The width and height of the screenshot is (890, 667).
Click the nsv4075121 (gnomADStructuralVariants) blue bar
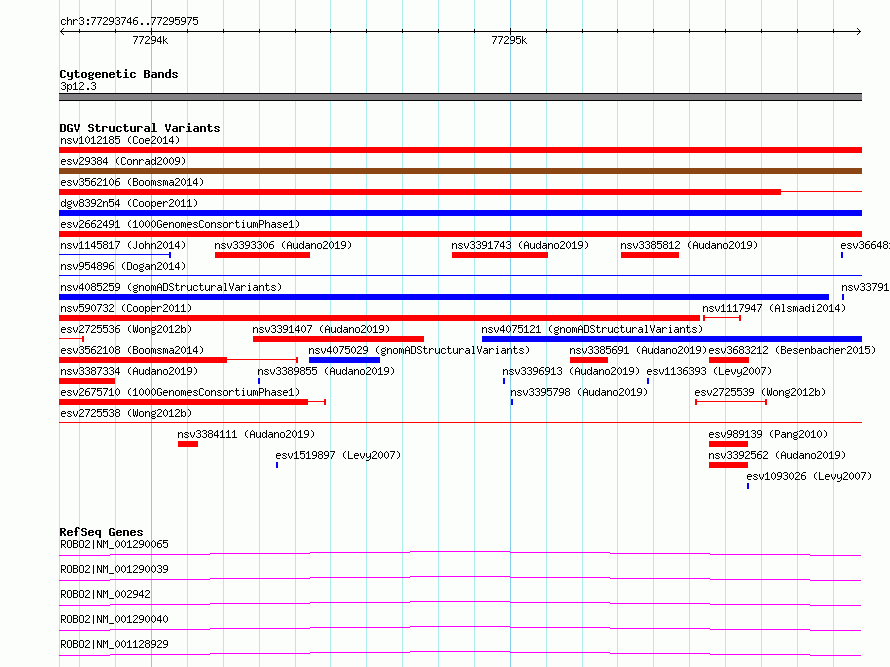coord(672,339)
